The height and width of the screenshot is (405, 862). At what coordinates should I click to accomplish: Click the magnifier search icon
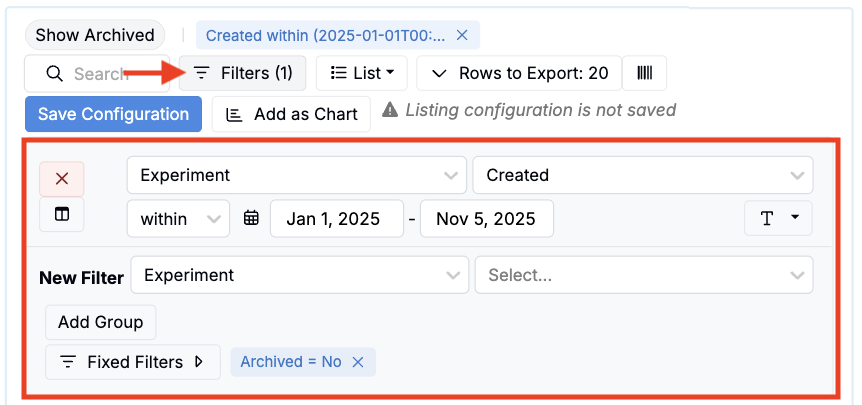point(54,73)
